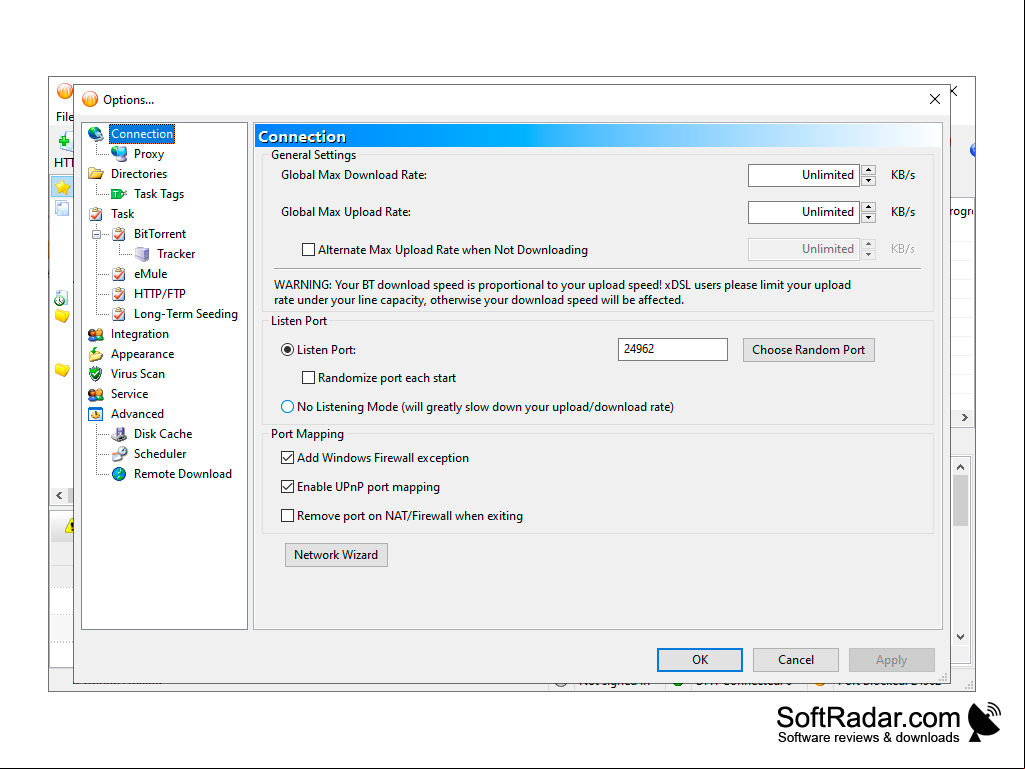Select the Service icon
The width and height of the screenshot is (1025, 769).
click(x=95, y=394)
